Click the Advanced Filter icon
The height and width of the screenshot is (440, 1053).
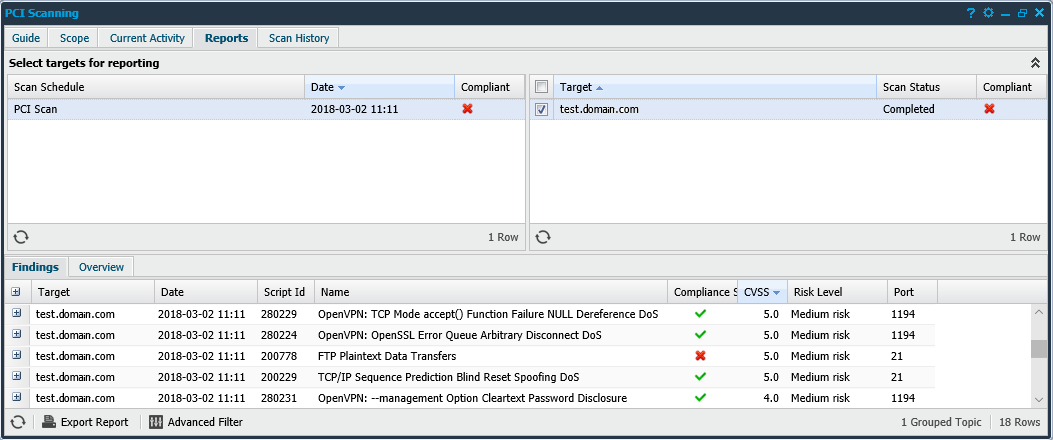tap(155, 422)
